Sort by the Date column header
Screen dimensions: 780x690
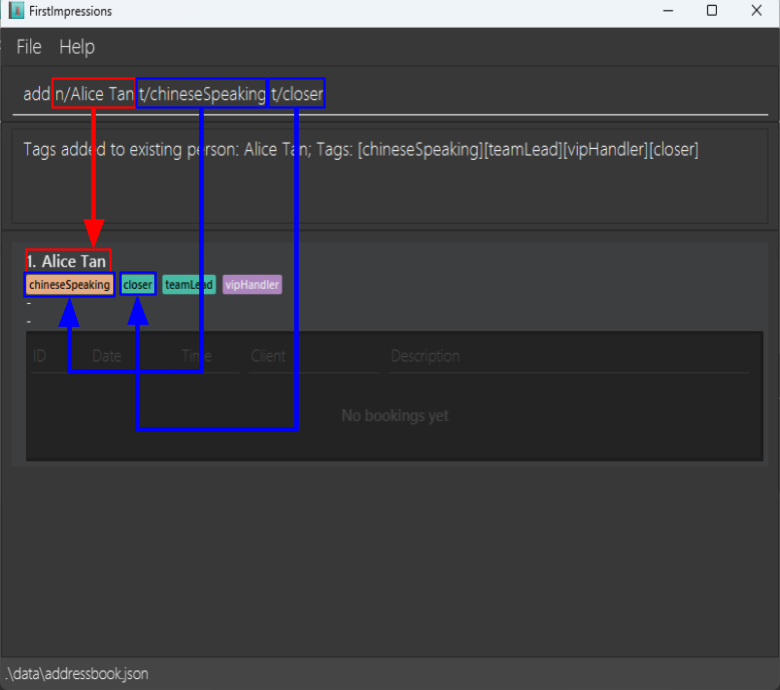pos(106,356)
